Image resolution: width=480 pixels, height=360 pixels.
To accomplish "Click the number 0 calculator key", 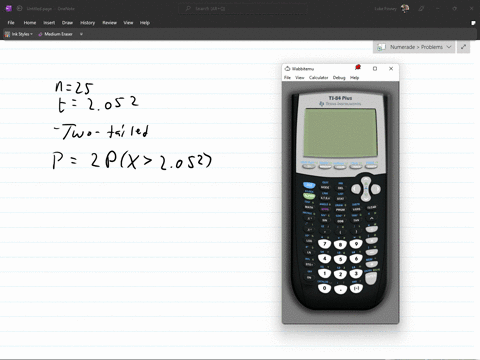I will tap(324, 288).
